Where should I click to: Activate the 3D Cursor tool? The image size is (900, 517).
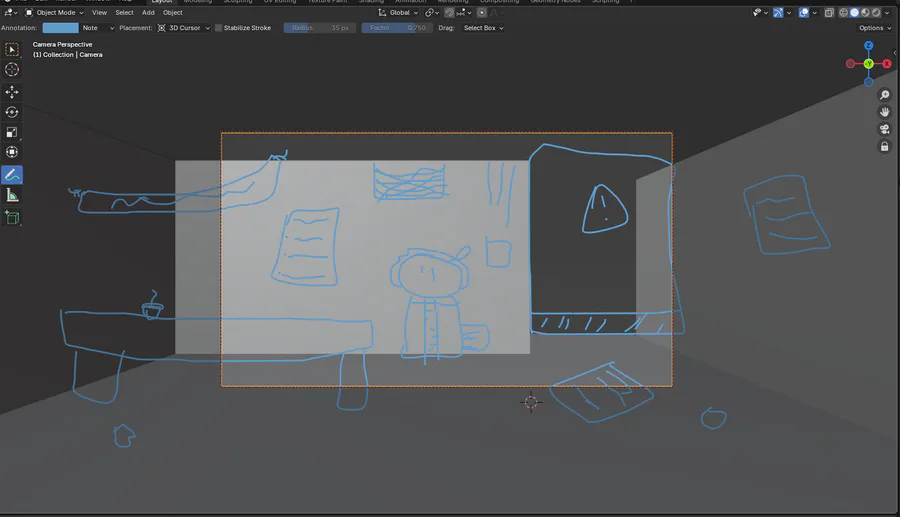coord(11,69)
